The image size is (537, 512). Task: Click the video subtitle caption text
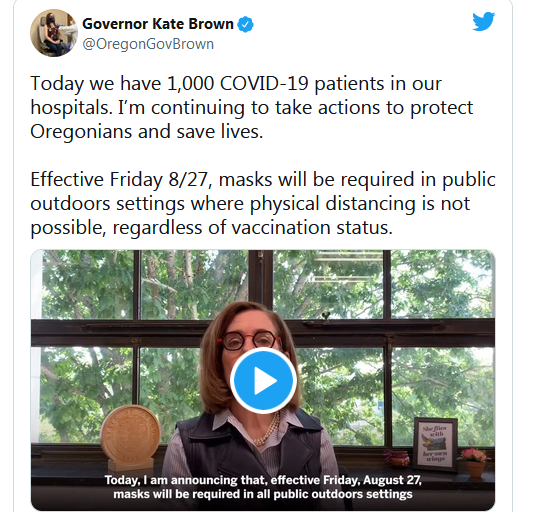[263, 487]
